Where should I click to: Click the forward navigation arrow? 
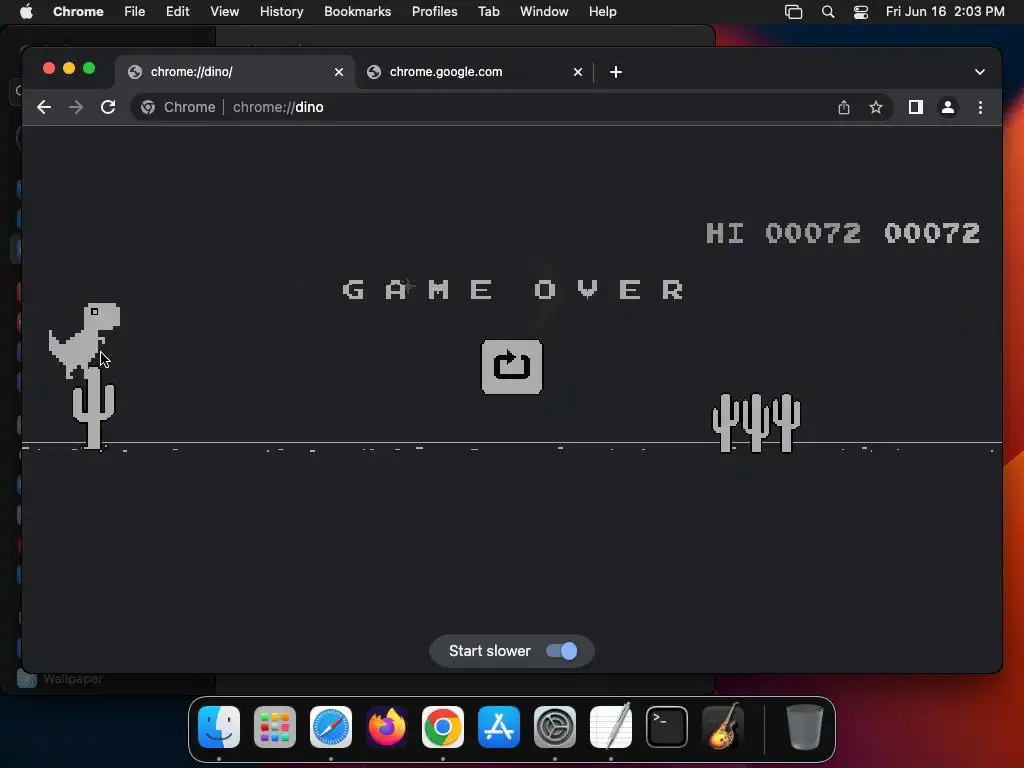pos(76,107)
